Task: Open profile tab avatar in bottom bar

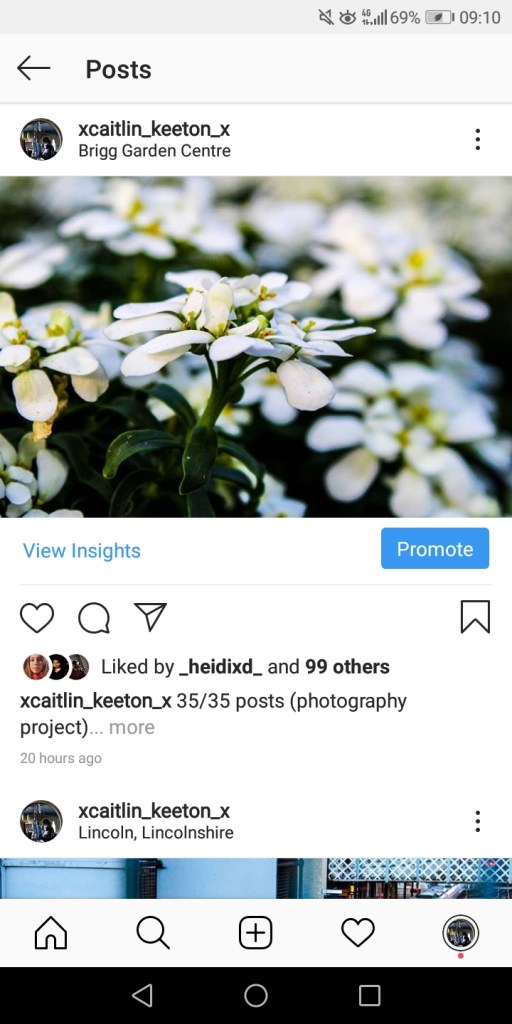Action: (x=460, y=933)
